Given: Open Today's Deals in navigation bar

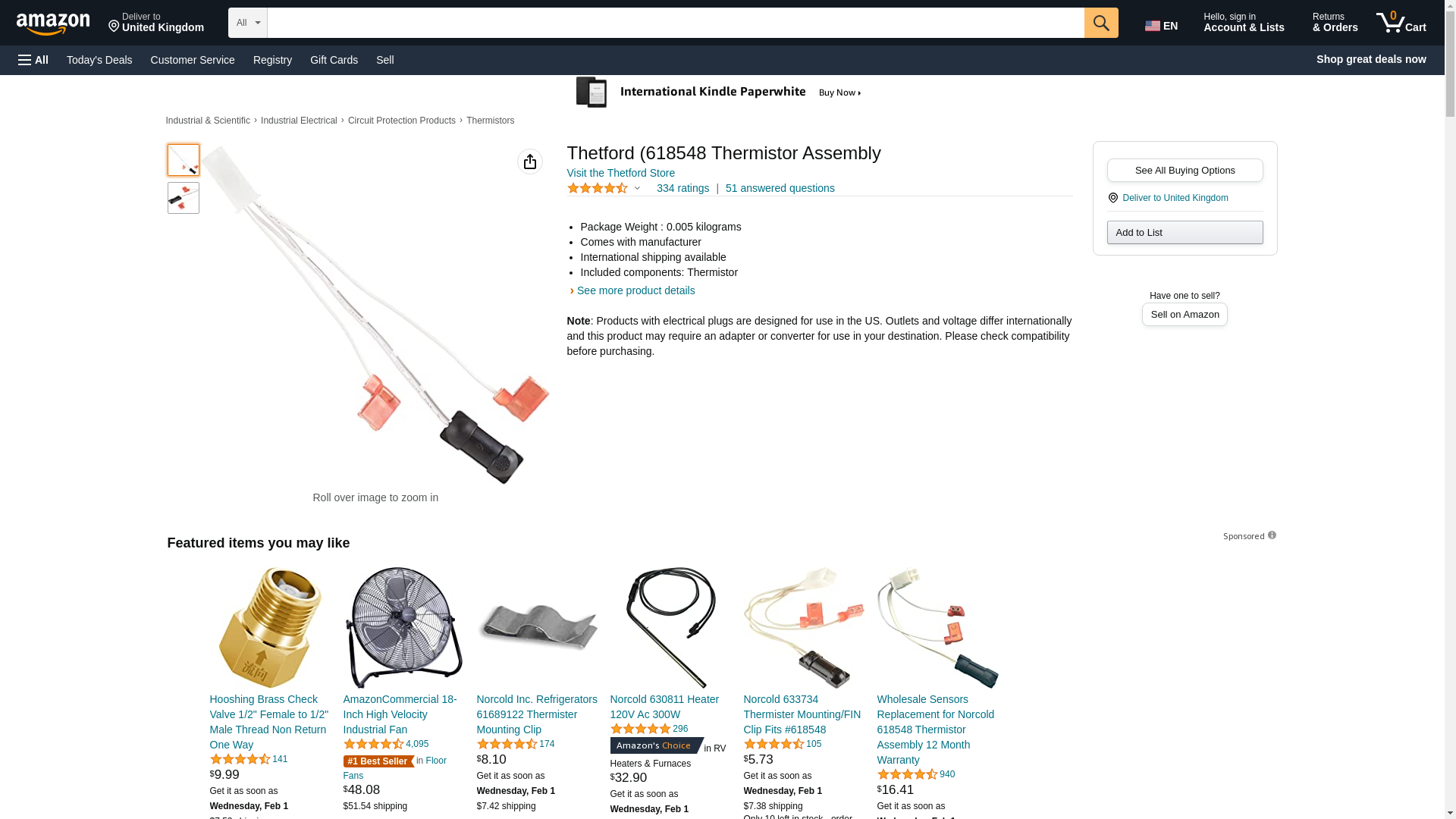Looking at the screenshot, I should 99,60.
